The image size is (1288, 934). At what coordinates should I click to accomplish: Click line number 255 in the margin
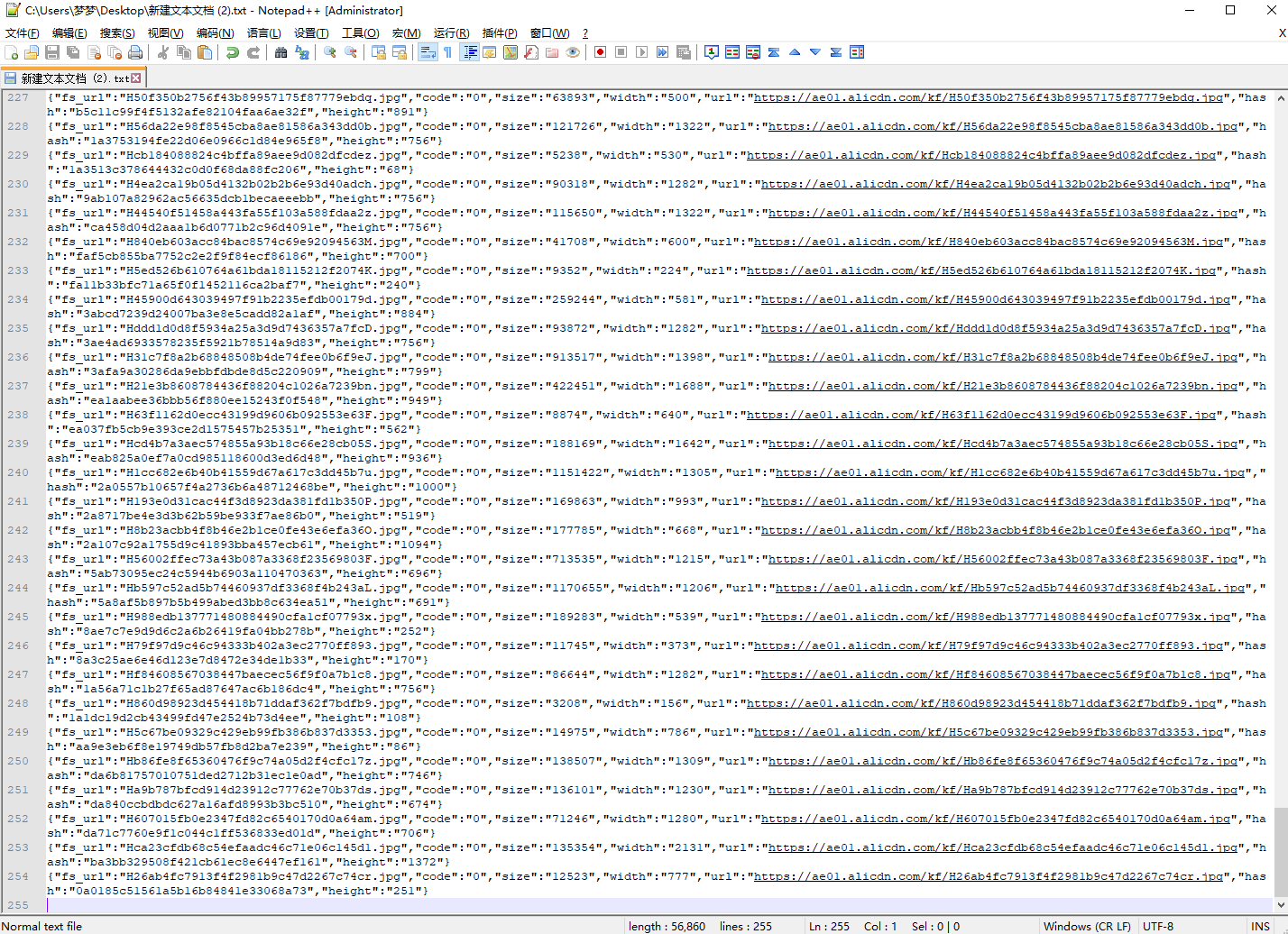(x=18, y=905)
